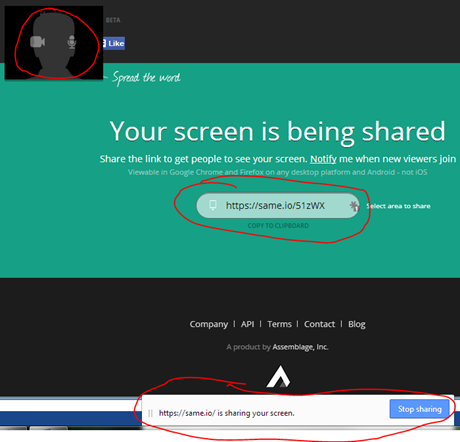Click the grip handle on the sharing bar
The width and height of the screenshot is (460, 442).
coord(150,413)
